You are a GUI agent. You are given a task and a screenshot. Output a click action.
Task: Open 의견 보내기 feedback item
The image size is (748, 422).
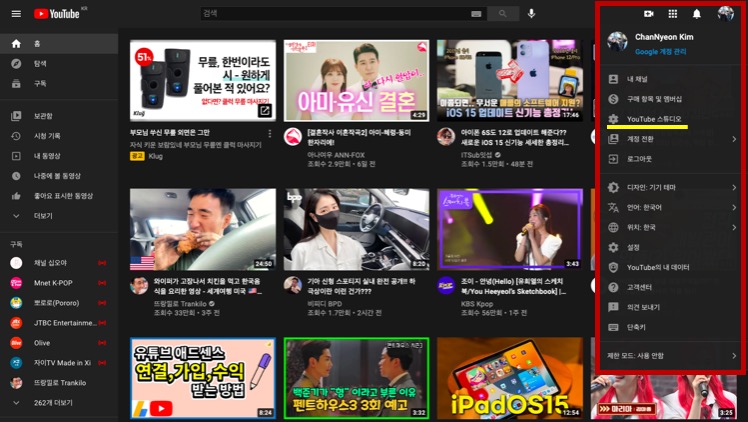pyautogui.click(x=671, y=308)
